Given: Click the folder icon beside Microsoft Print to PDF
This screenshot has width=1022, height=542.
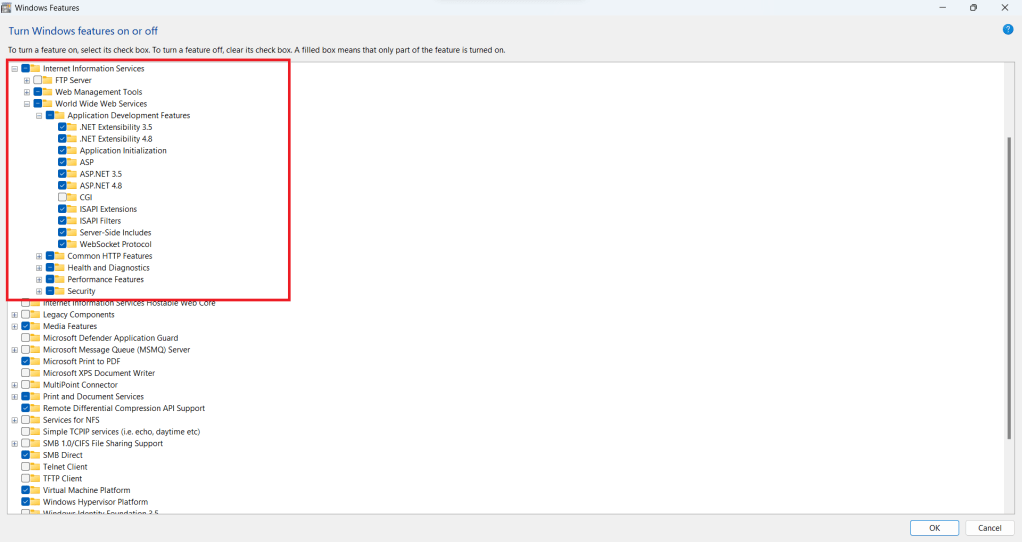Looking at the screenshot, I should (x=36, y=362).
